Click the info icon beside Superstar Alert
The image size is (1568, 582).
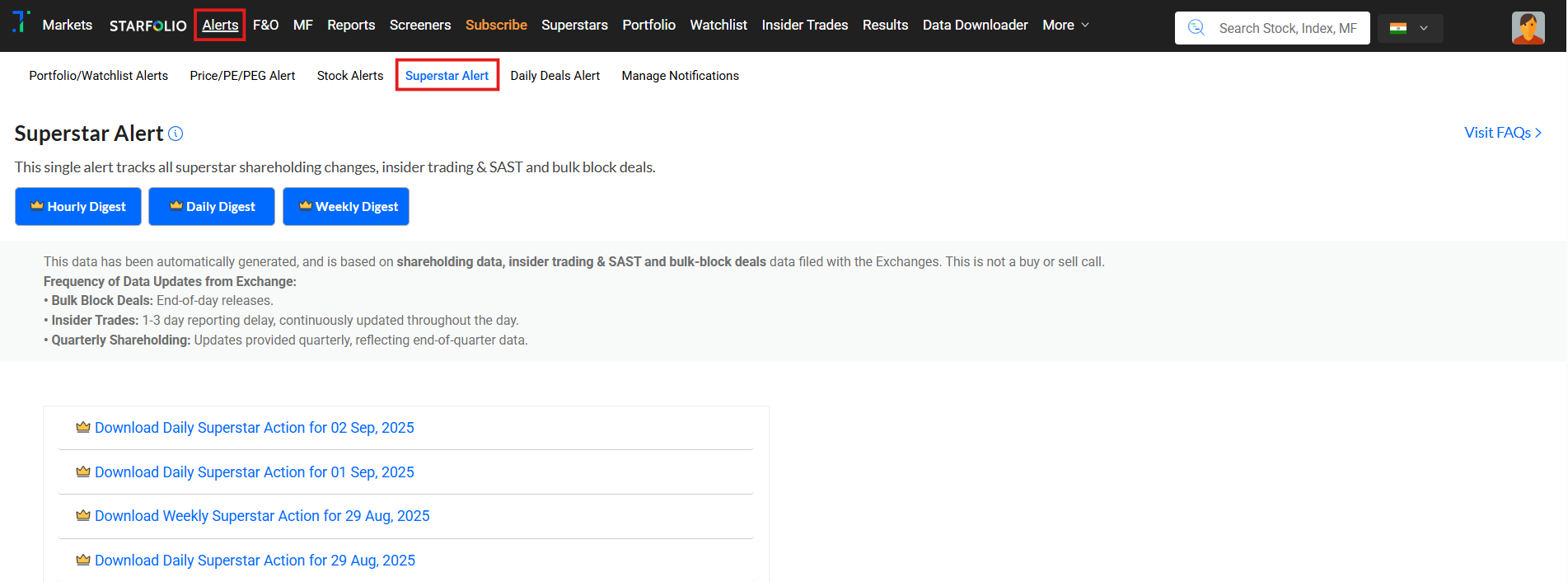coord(176,134)
